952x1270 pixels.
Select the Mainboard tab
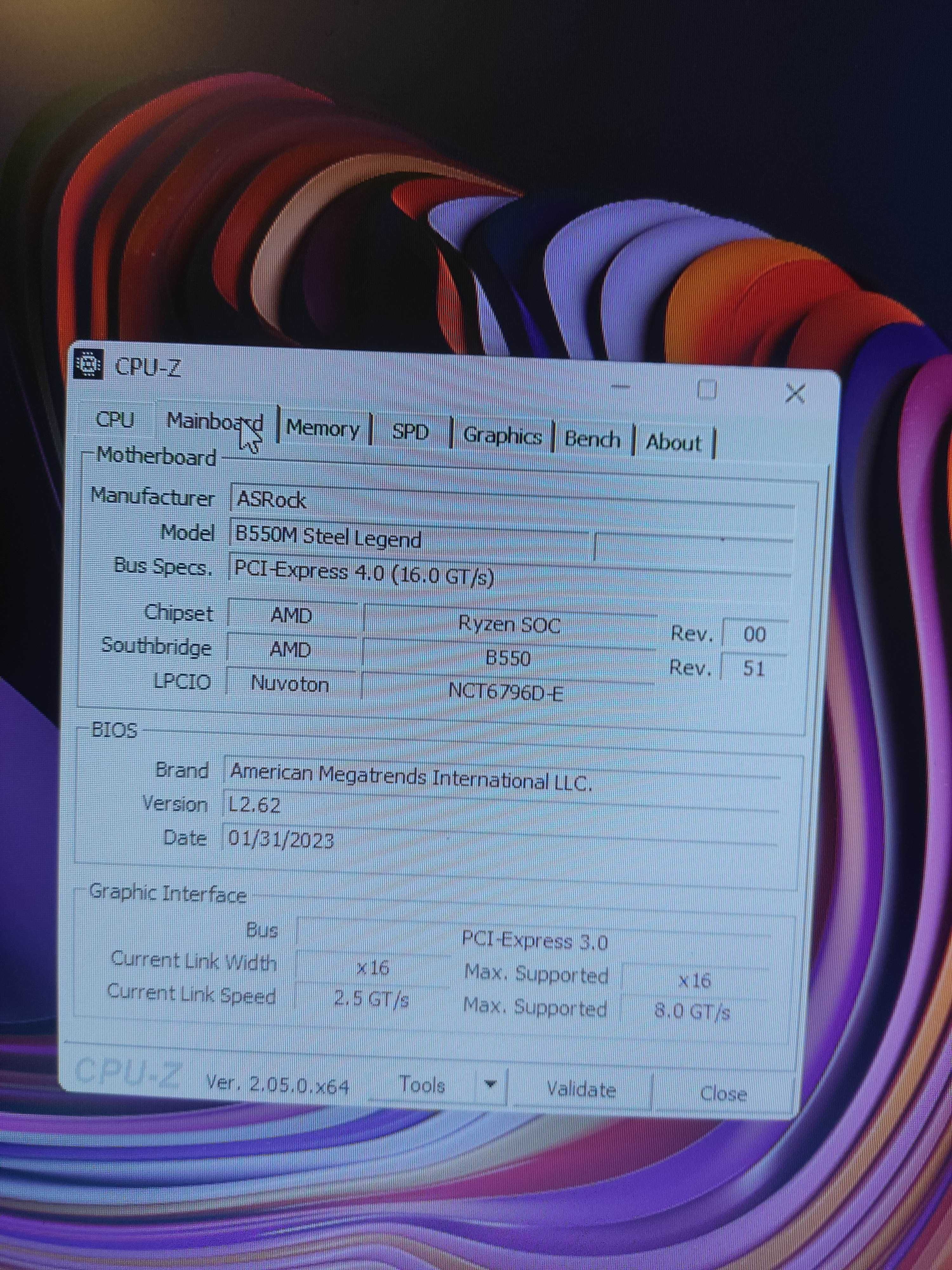click(x=215, y=422)
